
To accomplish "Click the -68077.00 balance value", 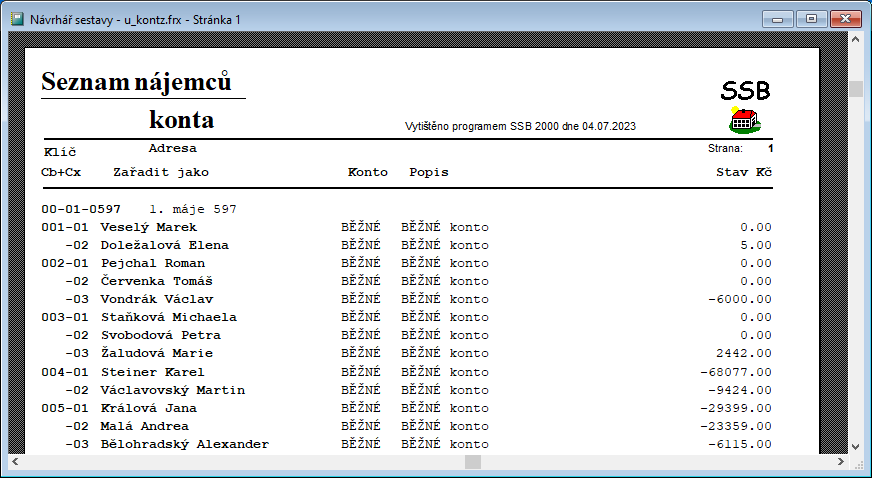I will pyautogui.click(x=736, y=372).
